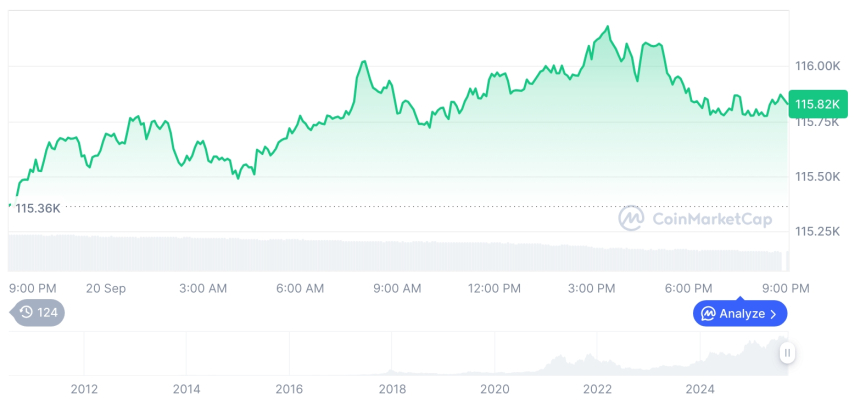Click the 2012 mark on overview timeline
The width and height of the screenshot is (860, 401).
click(x=83, y=389)
